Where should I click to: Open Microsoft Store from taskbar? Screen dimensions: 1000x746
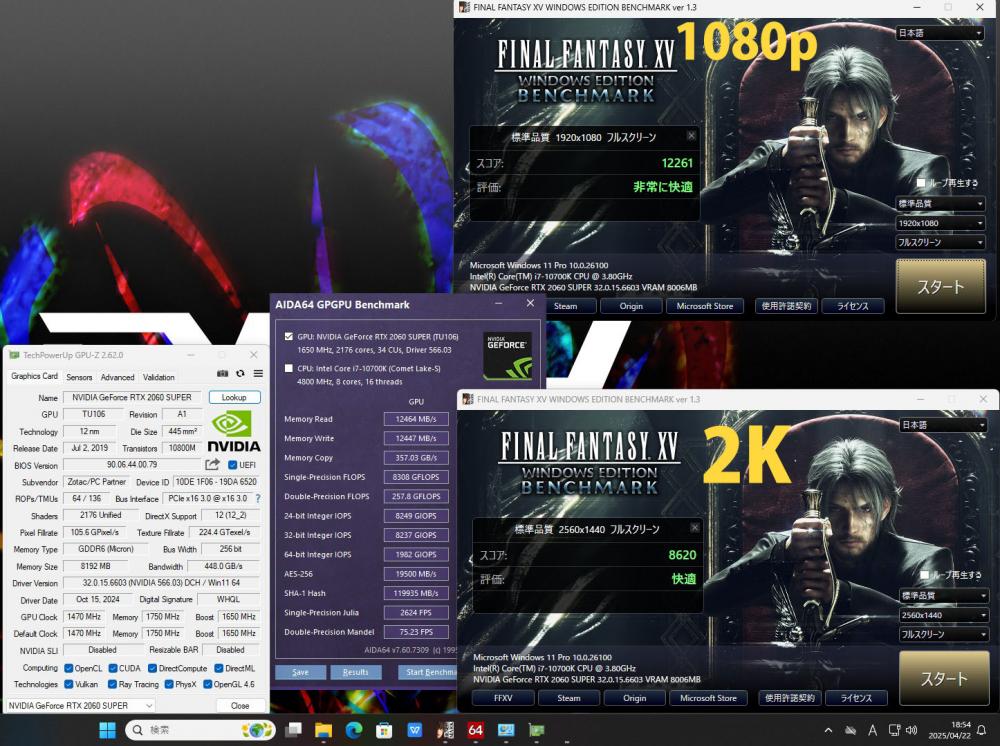tap(384, 730)
